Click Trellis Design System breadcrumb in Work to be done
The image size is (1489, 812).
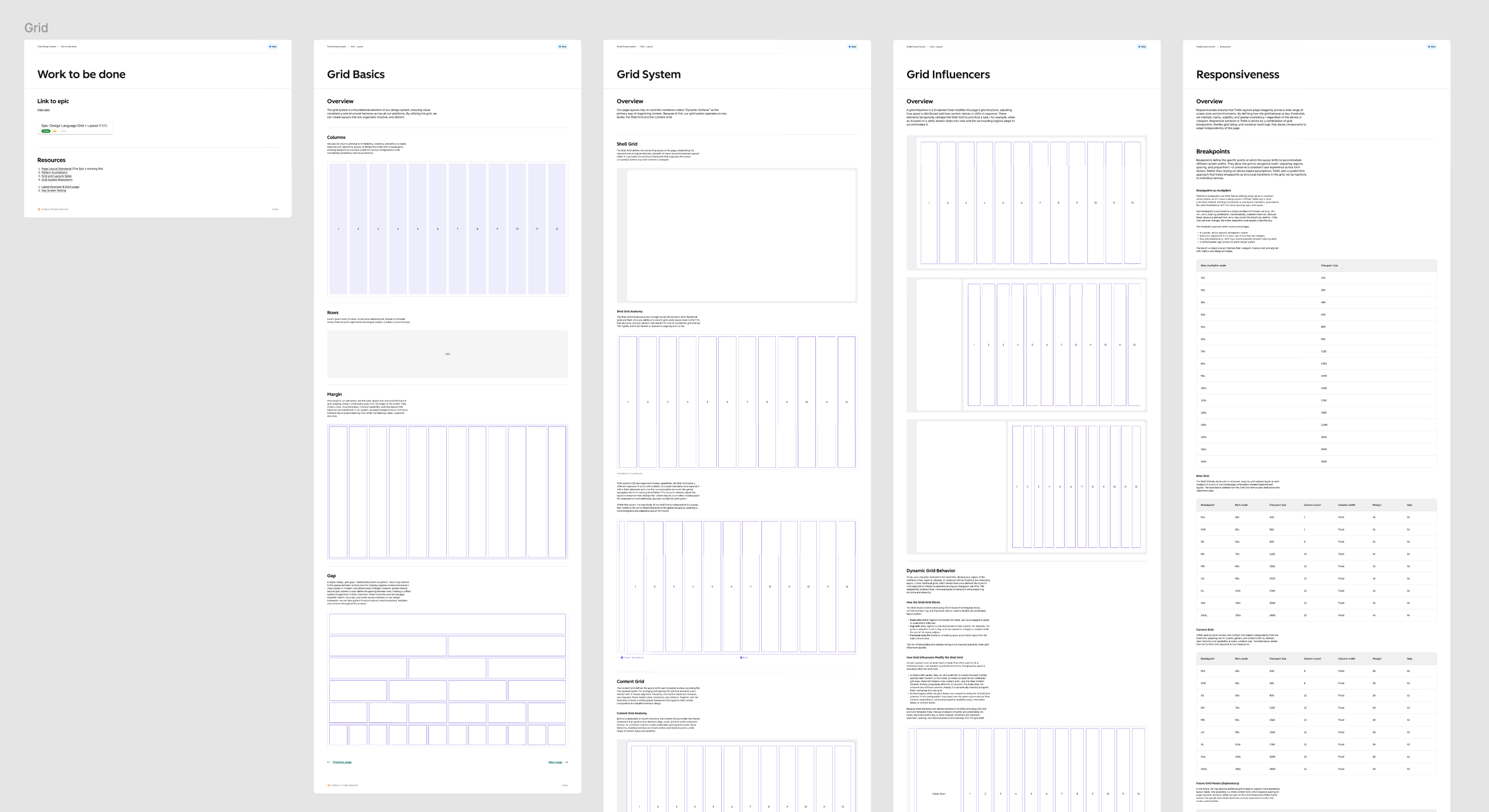[x=47, y=46]
